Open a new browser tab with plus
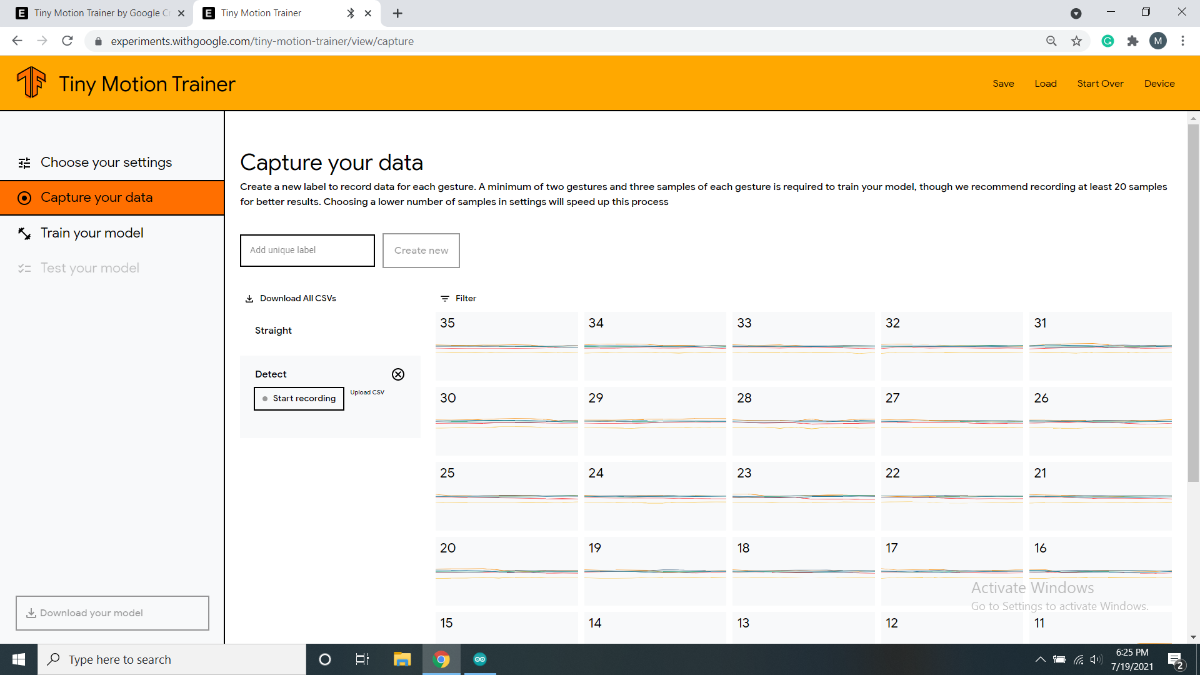 coord(398,13)
